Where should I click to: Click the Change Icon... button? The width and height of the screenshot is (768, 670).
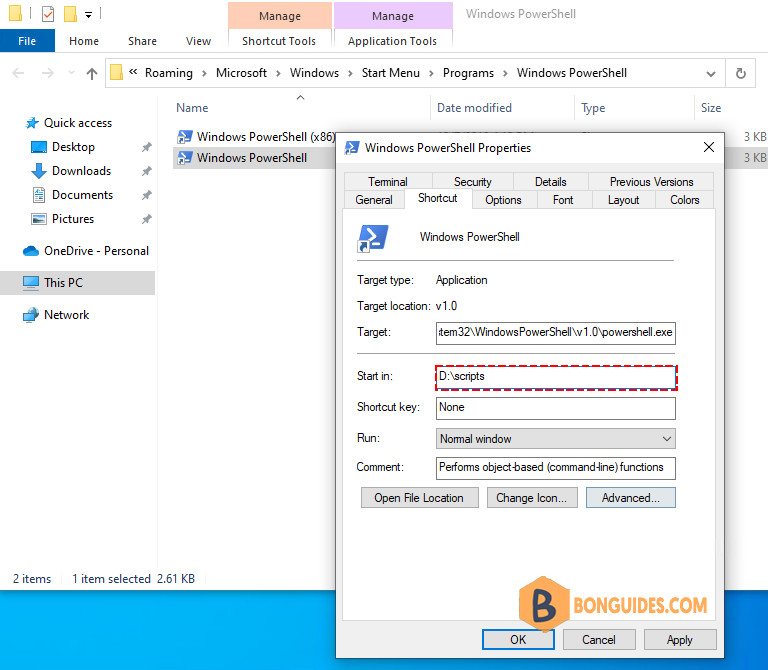[532, 498]
